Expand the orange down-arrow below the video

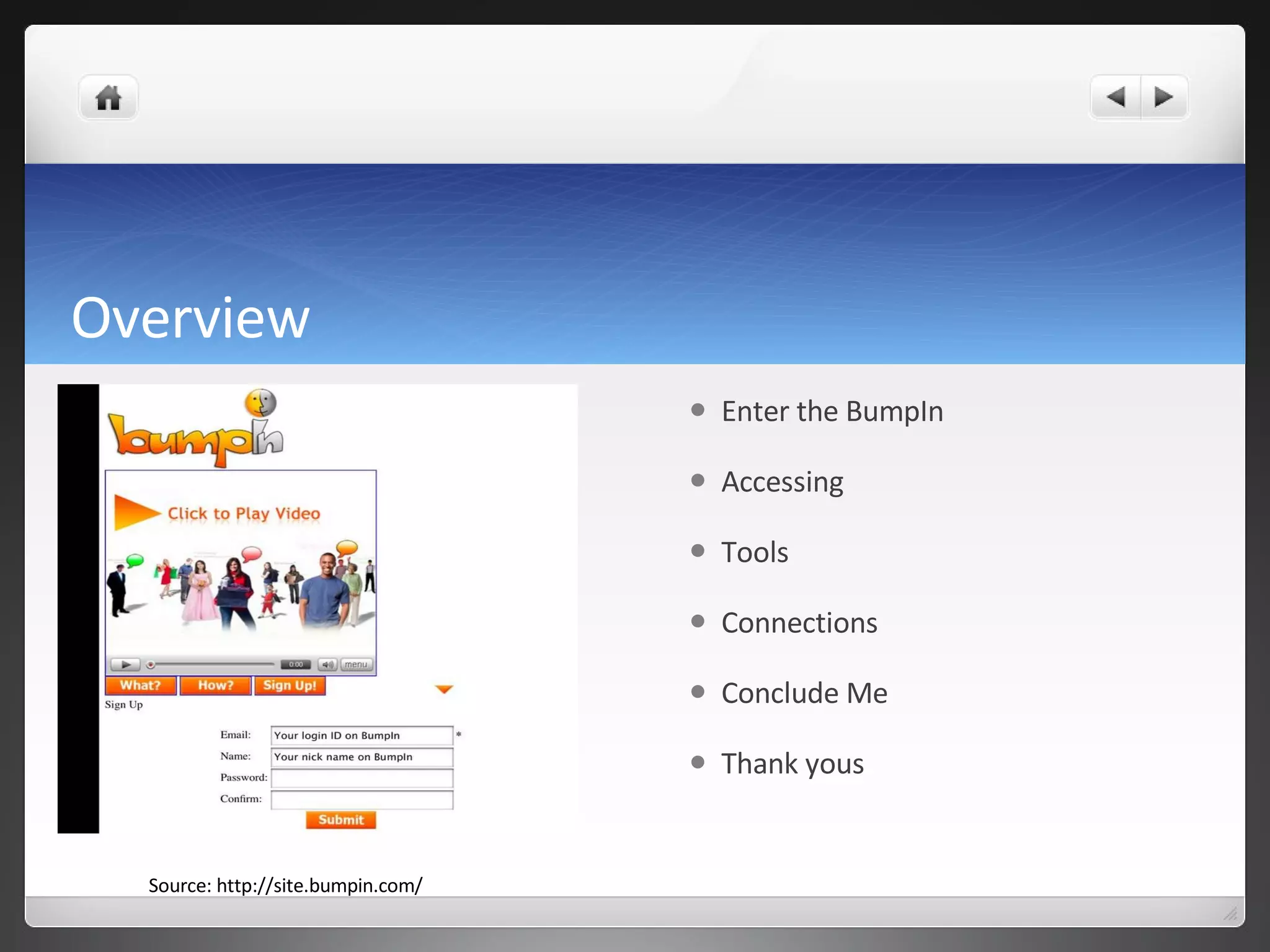point(444,689)
